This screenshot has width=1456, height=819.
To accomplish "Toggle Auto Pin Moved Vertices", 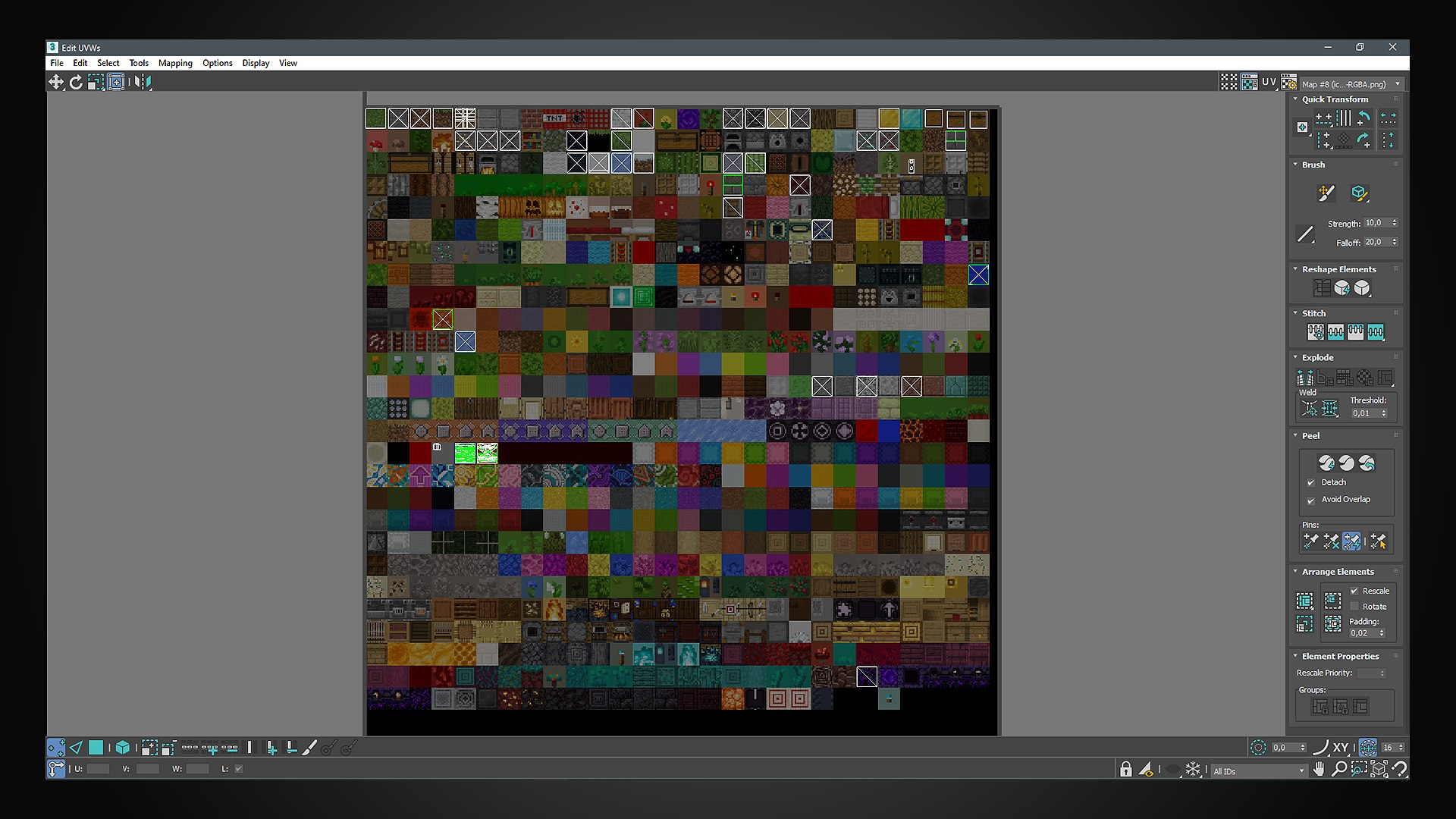I will click(x=1351, y=541).
